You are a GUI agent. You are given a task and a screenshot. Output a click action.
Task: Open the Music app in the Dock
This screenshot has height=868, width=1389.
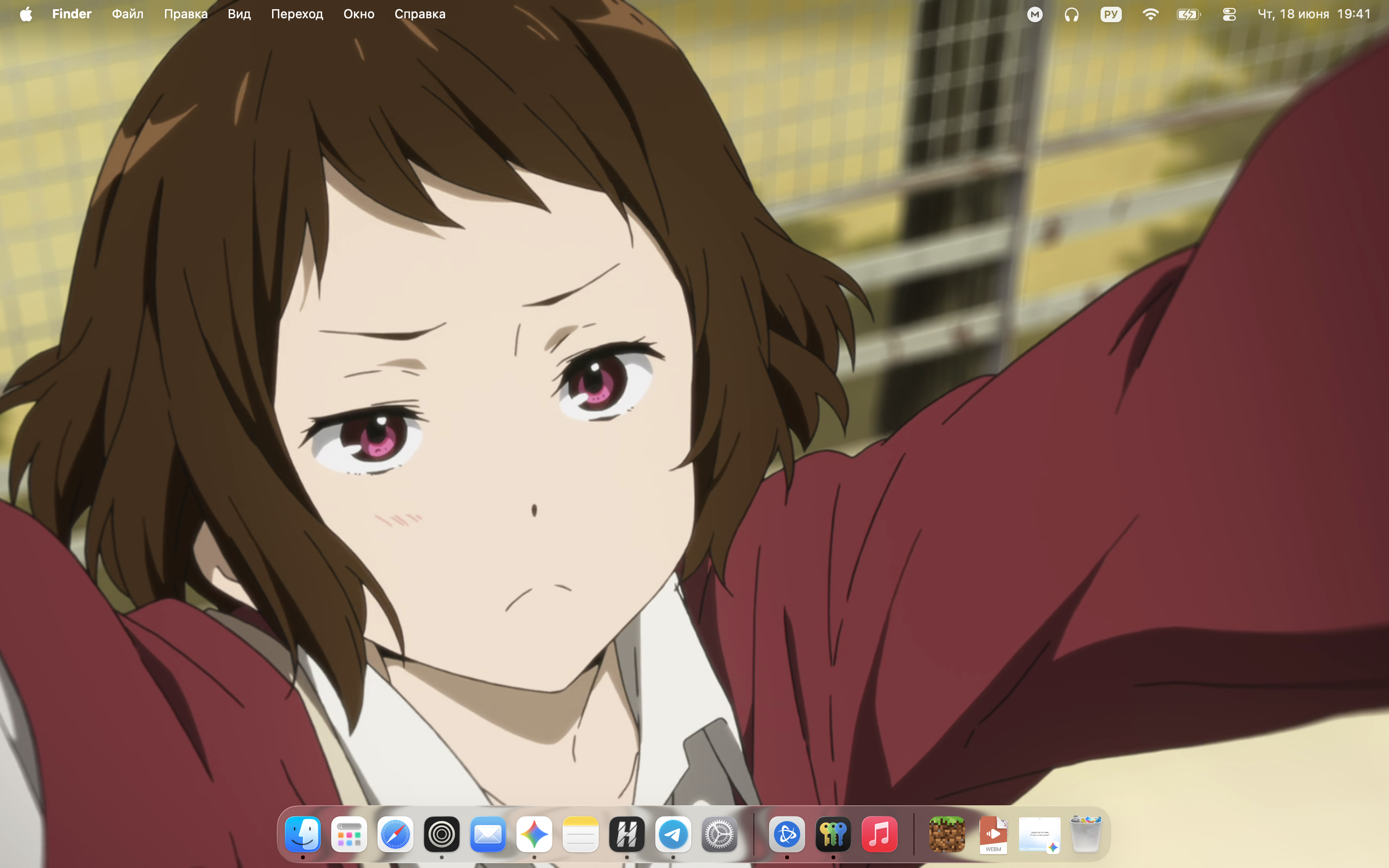click(x=879, y=834)
